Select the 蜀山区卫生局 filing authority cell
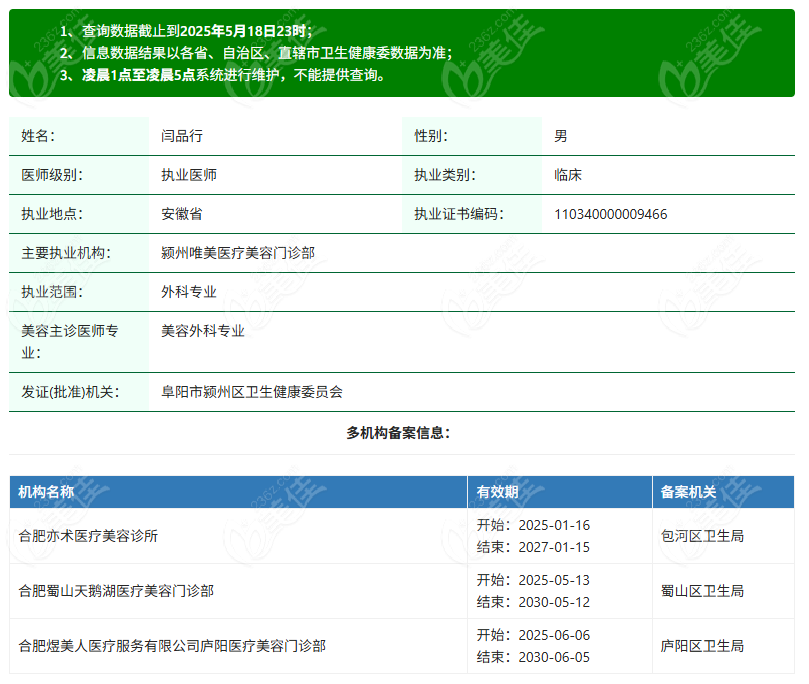The height and width of the screenshot is (684, 809). coord(702,591)
